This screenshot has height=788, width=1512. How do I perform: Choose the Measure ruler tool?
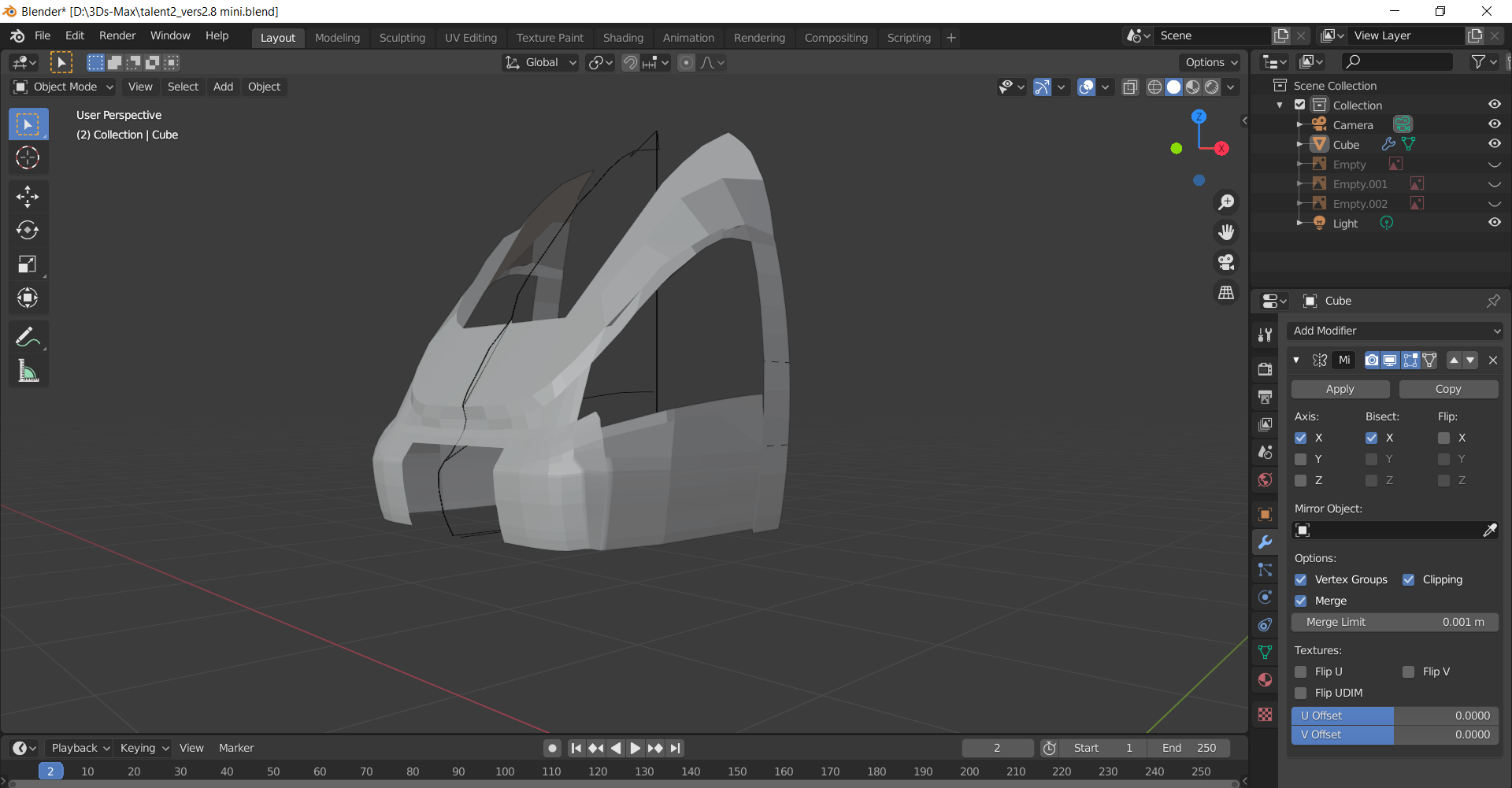(x=28, y=371)
